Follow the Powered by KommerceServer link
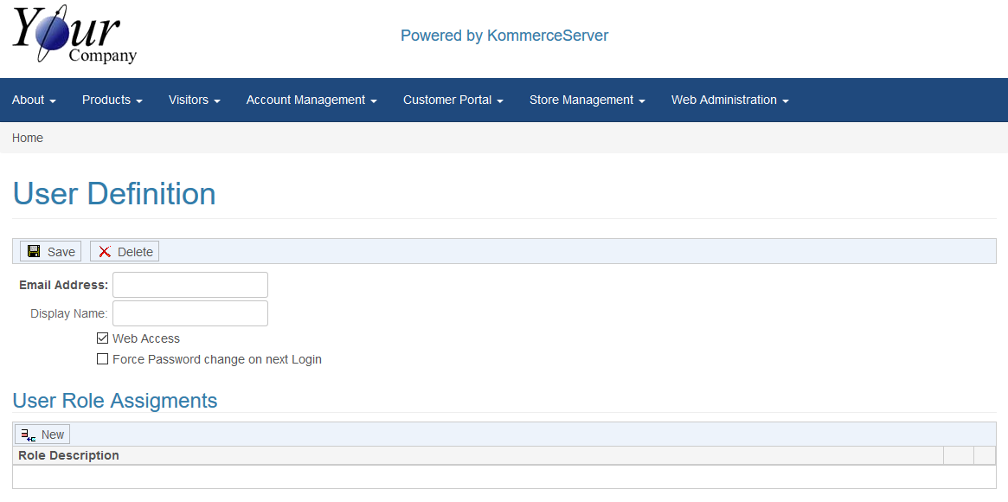This screenshot has height=502, width=1008. click(x=505, y=35)
